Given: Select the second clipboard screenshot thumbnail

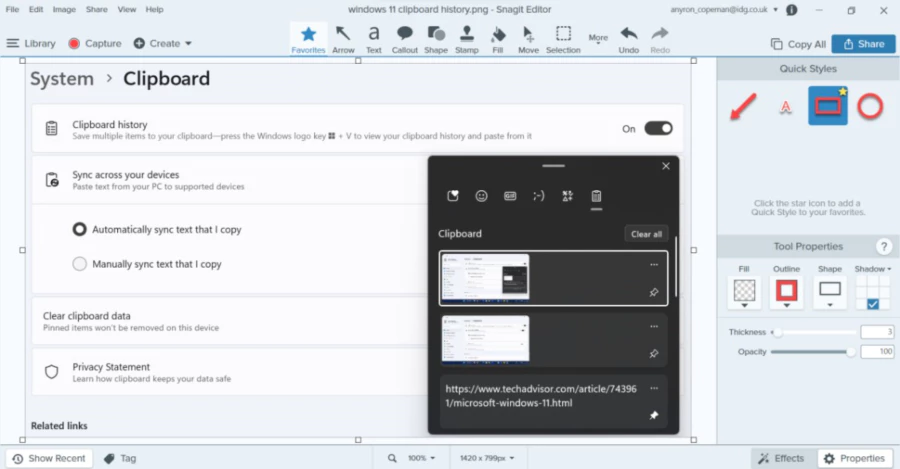Looking at the screenshot, I should coord(485,340).
